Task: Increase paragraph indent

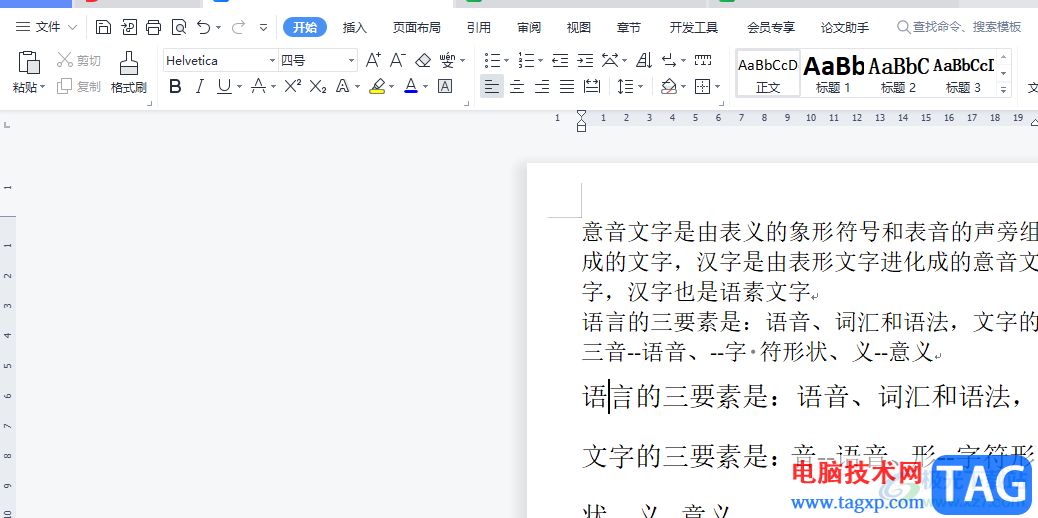Action: tap(585, 61)
